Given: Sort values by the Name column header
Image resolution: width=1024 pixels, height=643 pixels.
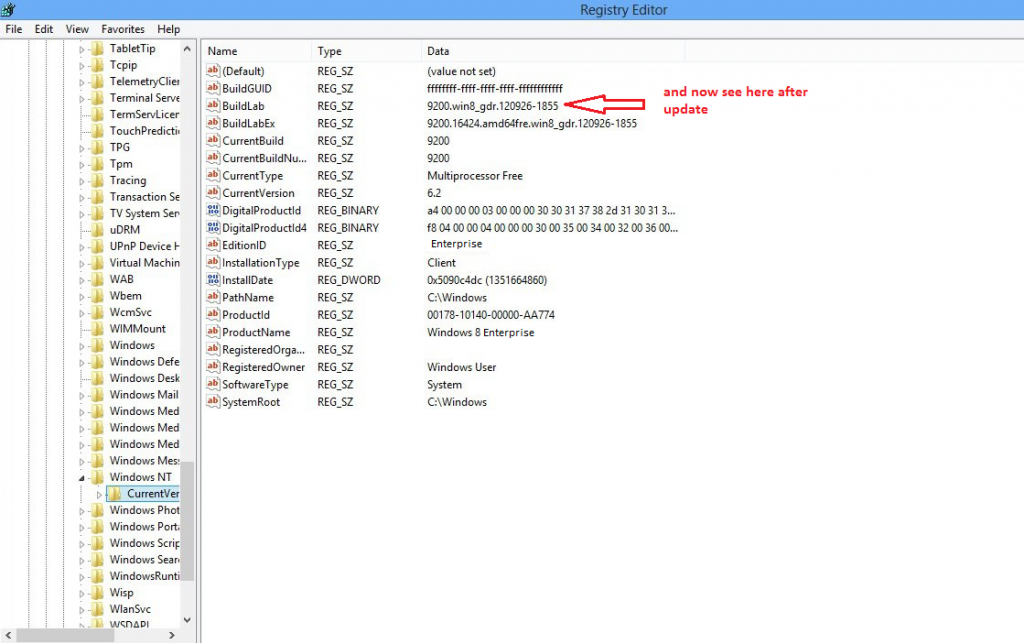Looking at the screenshot, I should click(x=257, y=51).
